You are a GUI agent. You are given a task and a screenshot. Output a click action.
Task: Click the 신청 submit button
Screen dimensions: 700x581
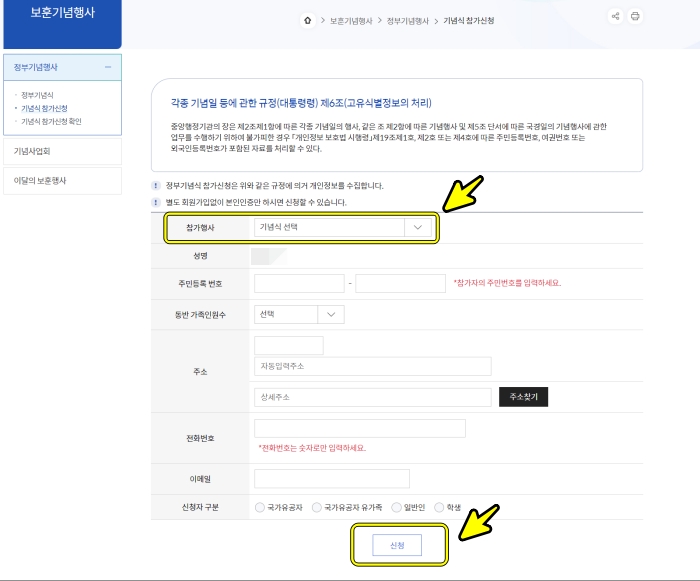tap(397, 545)
